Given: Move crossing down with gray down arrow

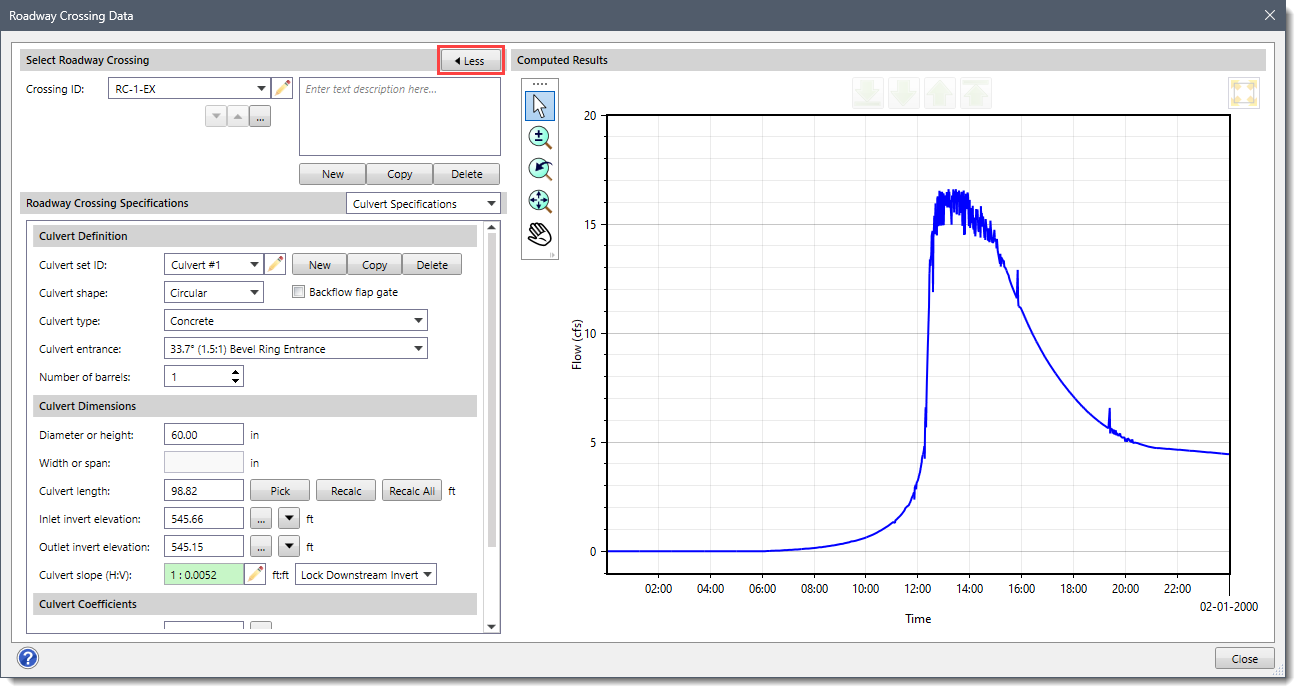Looking at the screenshot, I should click(x=216, y=117).
